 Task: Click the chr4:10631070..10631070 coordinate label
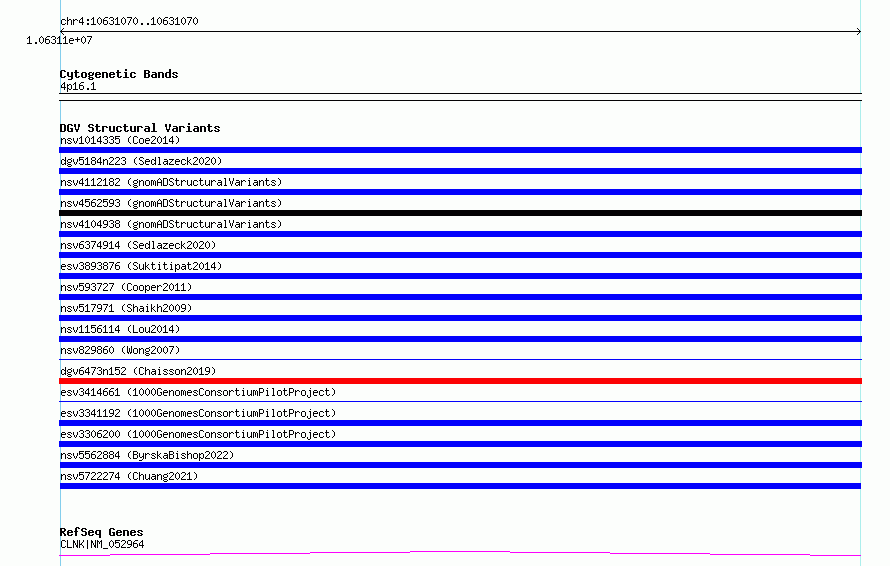click(129, 21)
